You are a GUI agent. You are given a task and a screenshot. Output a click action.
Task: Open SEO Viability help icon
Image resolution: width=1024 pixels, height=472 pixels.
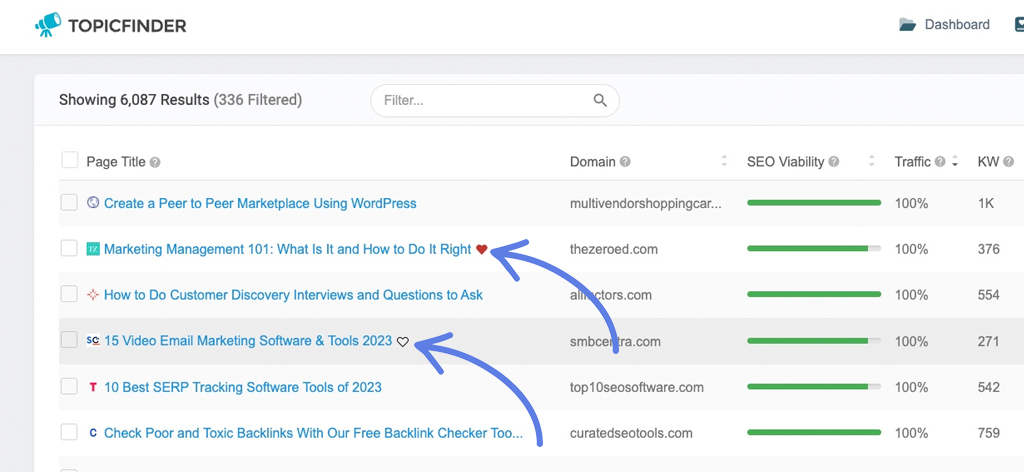[834, 162]
